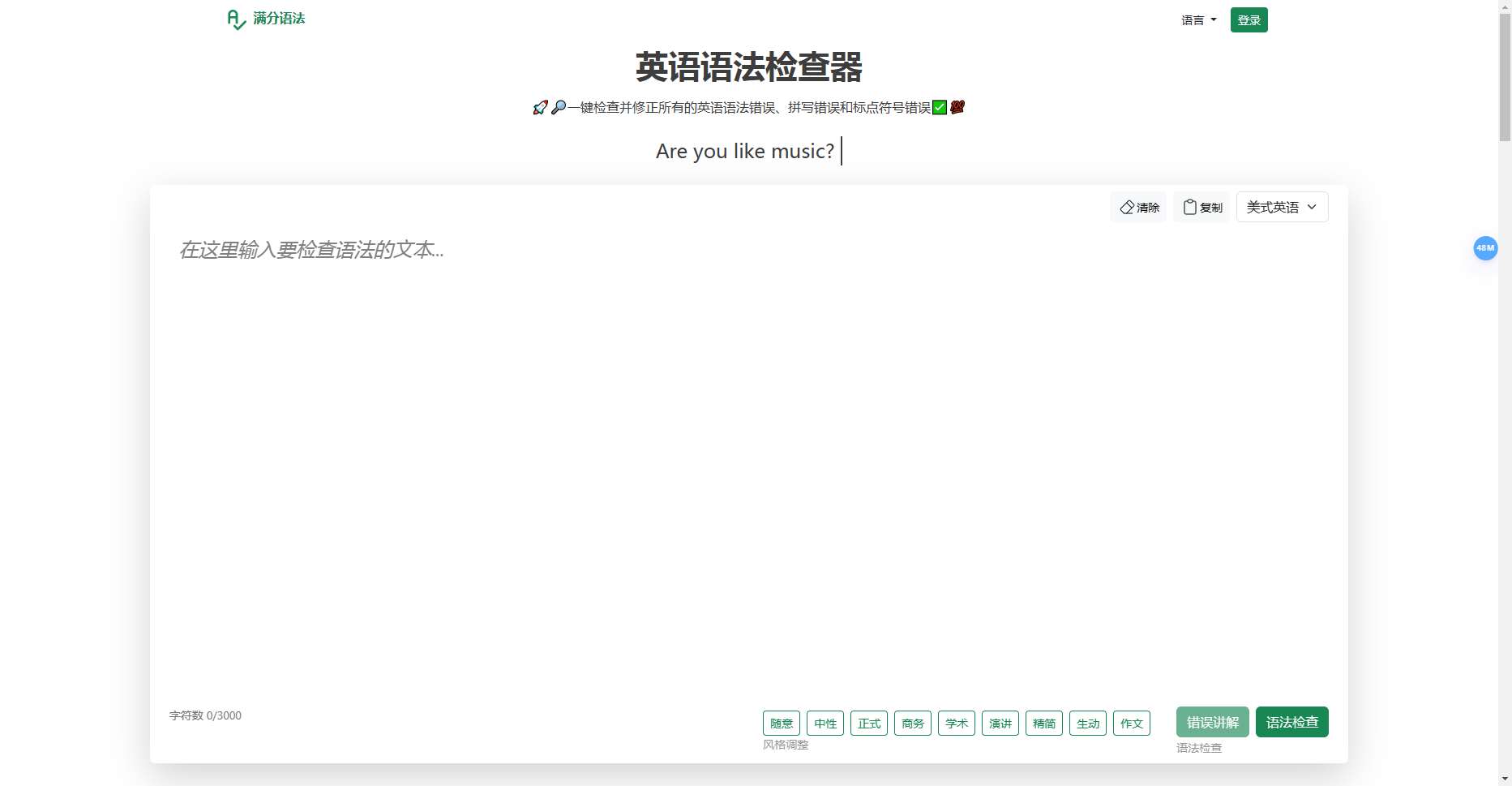Focus the grammar check text input area
Image resolution: width=1512 pixels, height=786 pixels.
(748, 462)
